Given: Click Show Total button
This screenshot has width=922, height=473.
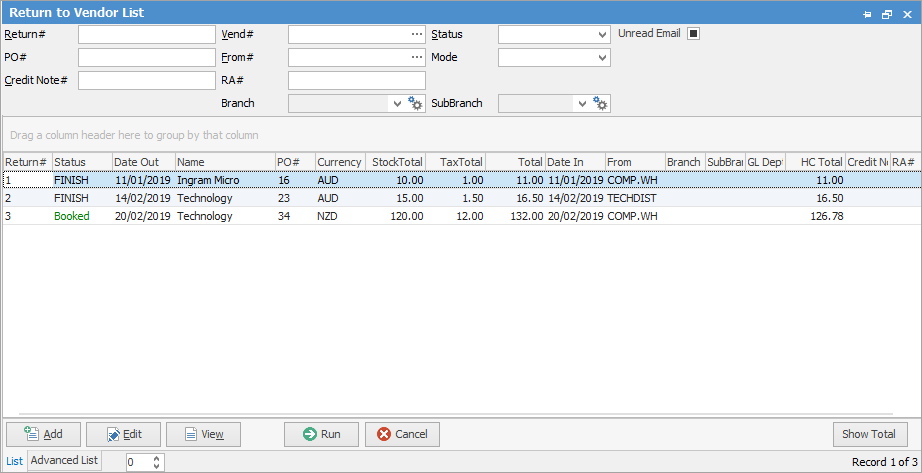Looking at the screenshot, I should pyautogui.click(x=868, y=434).
